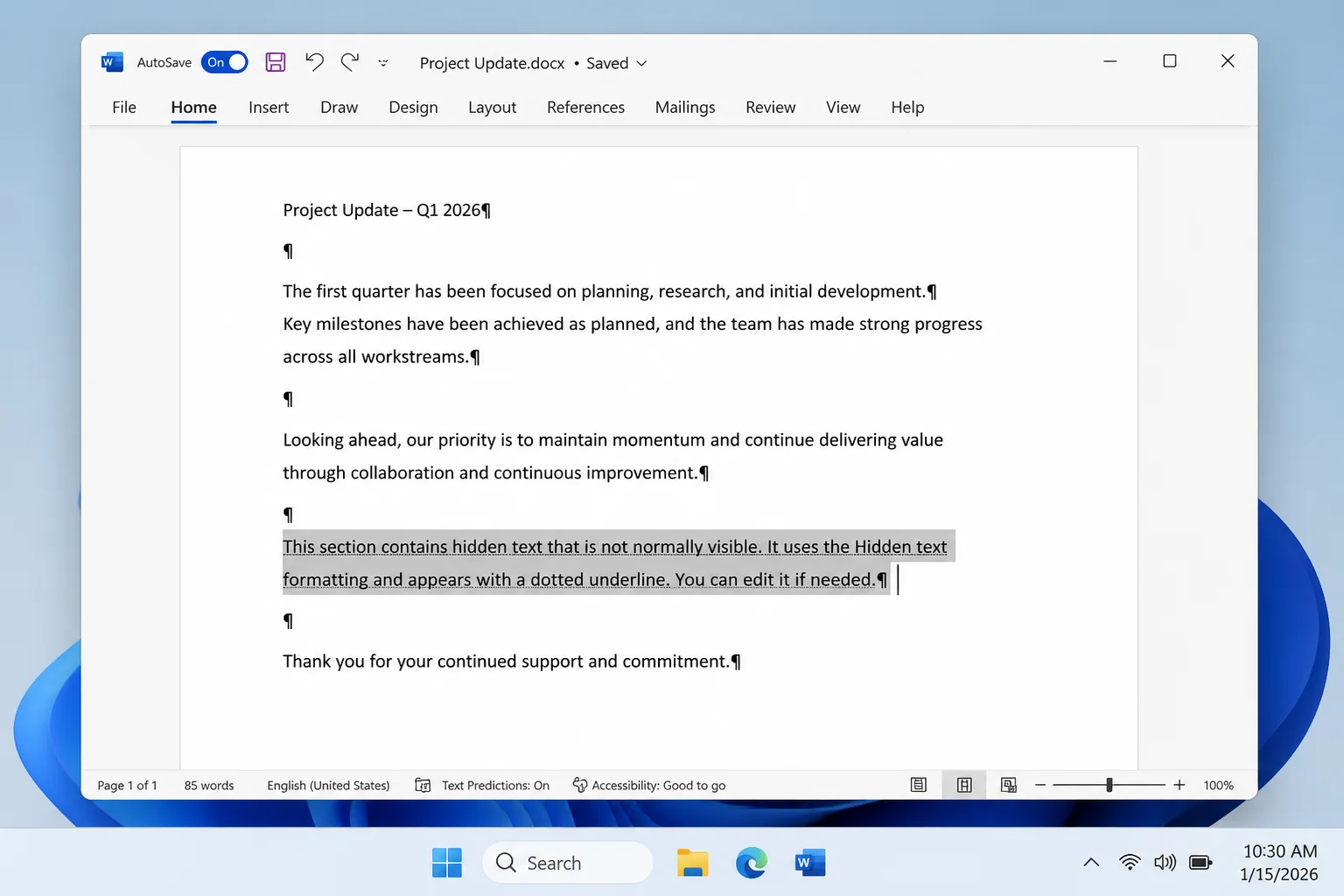Switch to Web Layout view icon
The image size is (1344, 896).
coord(1009,785)
